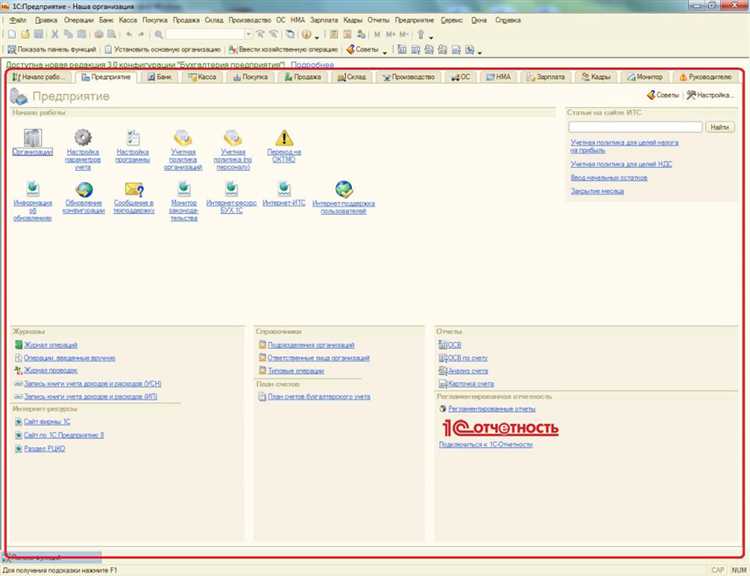The width and height of the screenshot is (750, 576).
Task: Click Показать панель функций toolbar button
Action: coord(52,49)
